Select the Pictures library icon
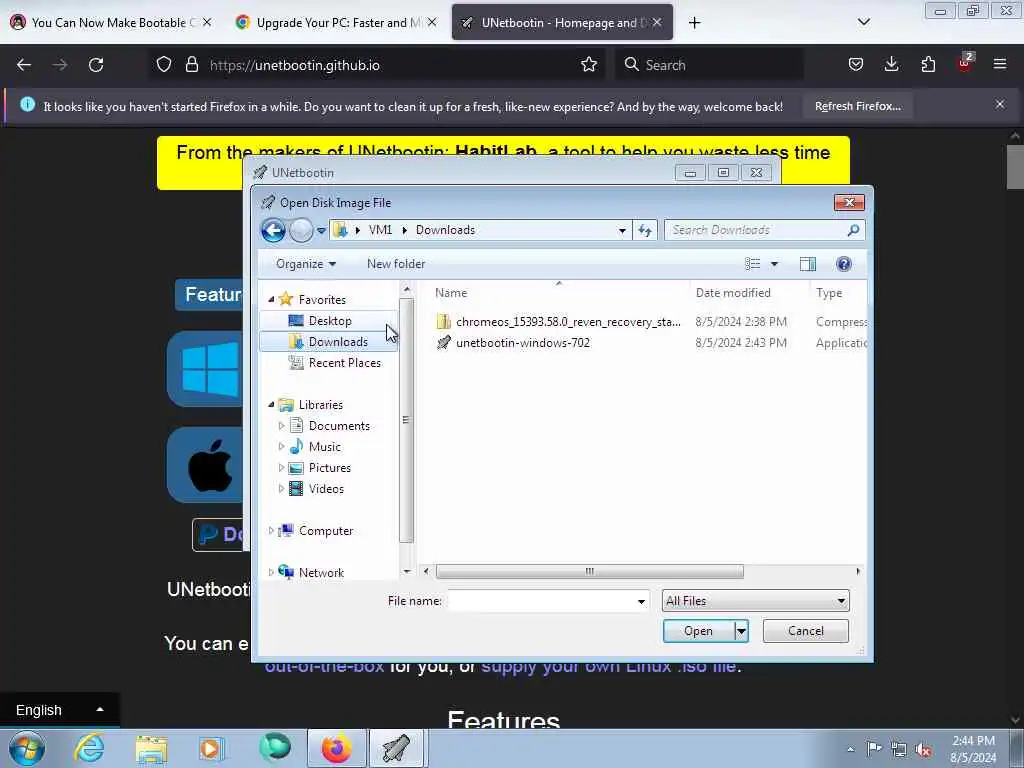This screenshot has height=768, width=1024. pos(296,468)
